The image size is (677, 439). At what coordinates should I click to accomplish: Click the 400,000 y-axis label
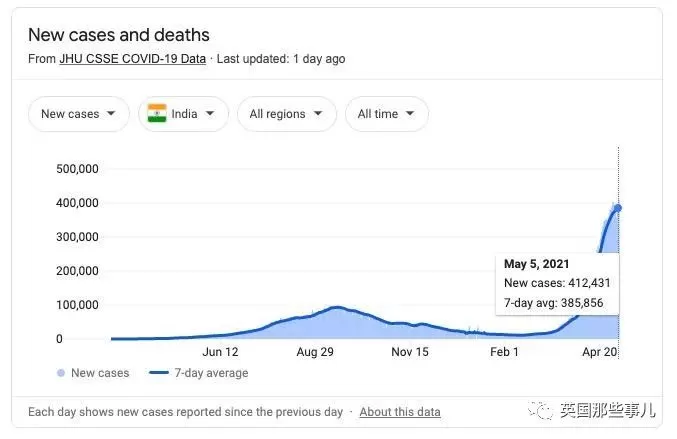[x=77, y=203]
